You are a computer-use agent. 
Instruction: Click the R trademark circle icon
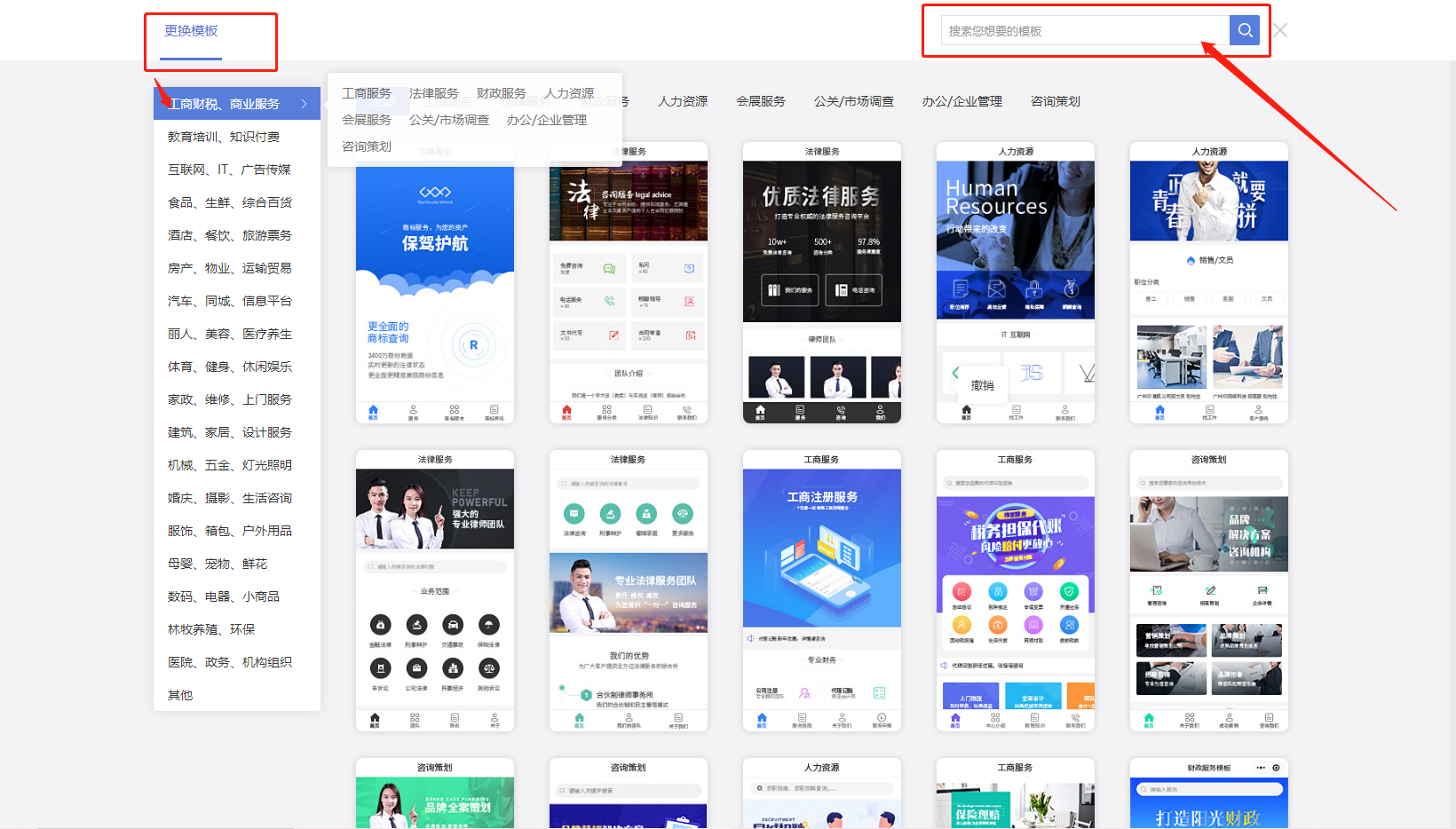click(x=473, y=345)
